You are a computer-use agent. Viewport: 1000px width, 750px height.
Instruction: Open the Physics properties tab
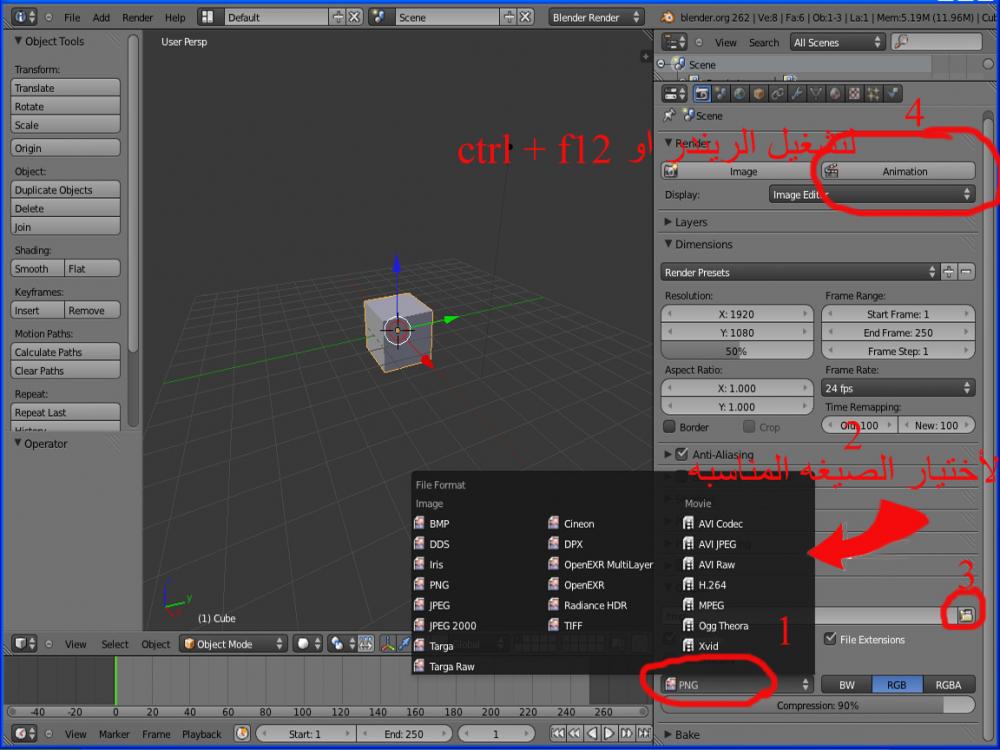coord(892,94)
